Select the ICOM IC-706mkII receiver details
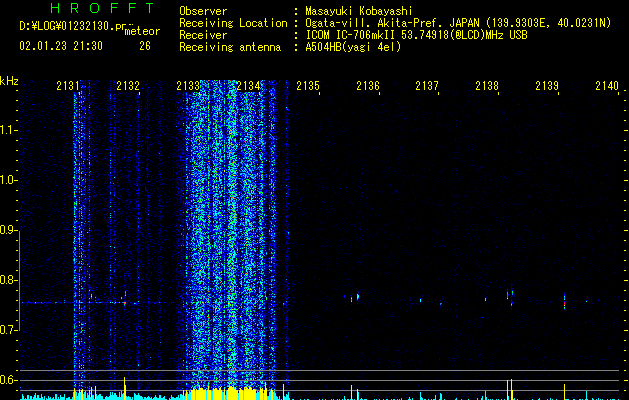The width and height of the screenshot is (629, 400). pyautogui.click(x=416, y=35)
